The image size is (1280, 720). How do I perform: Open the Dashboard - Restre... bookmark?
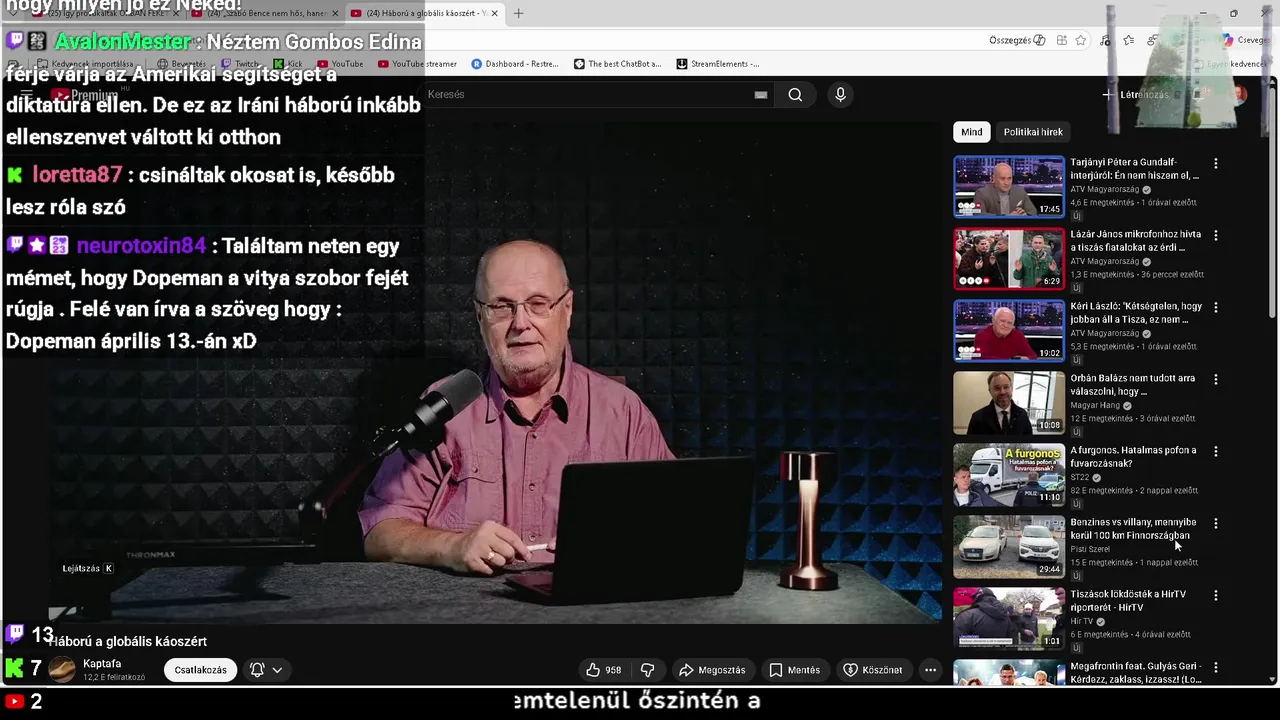click(514, 64)
